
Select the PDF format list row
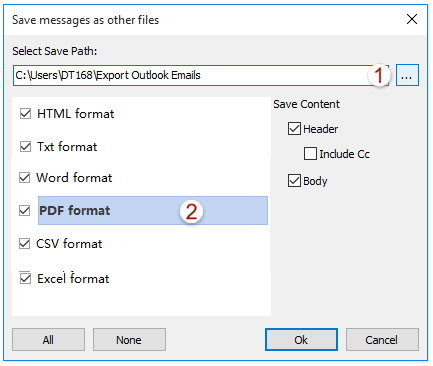[x=153, y=210]
